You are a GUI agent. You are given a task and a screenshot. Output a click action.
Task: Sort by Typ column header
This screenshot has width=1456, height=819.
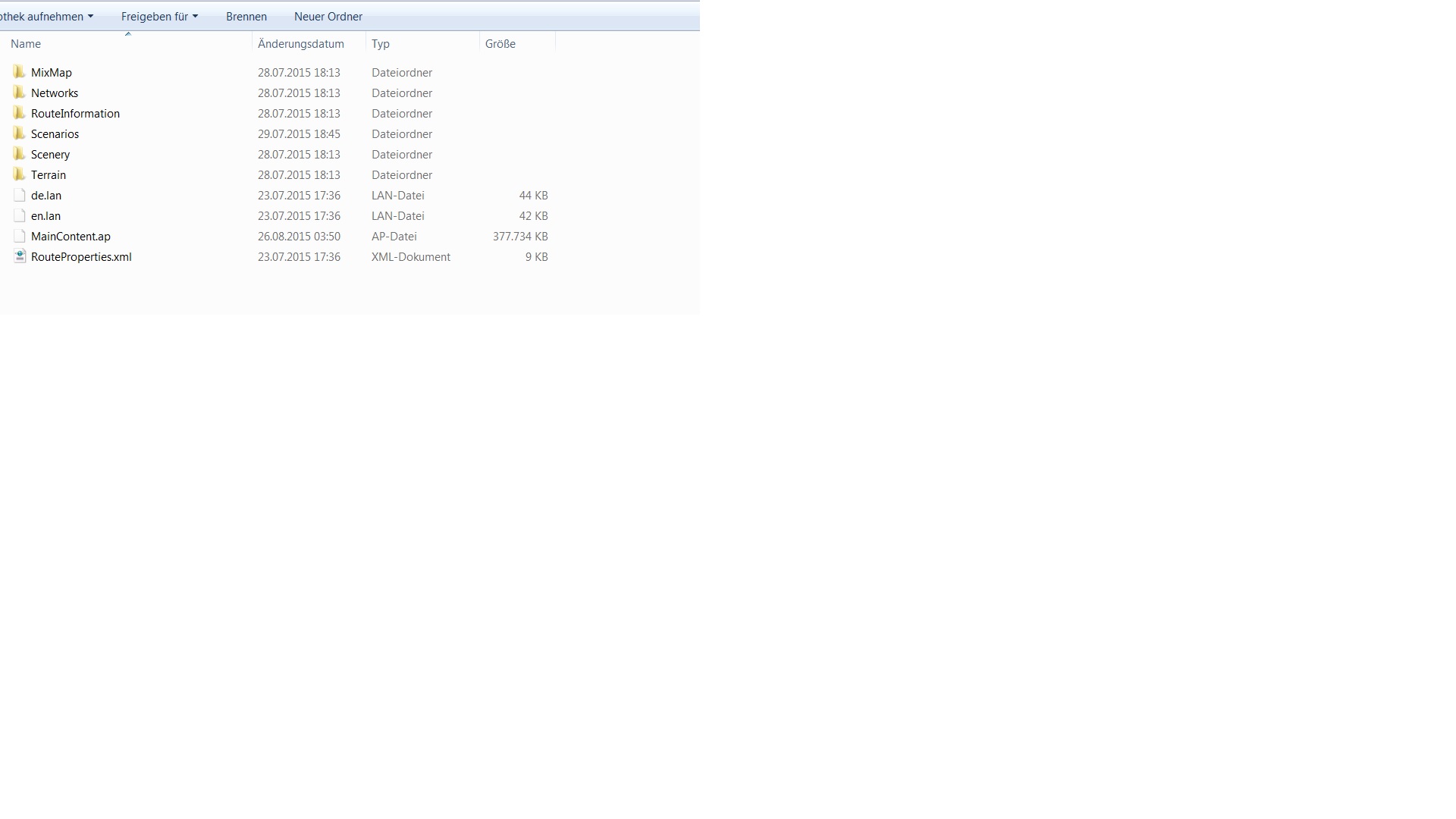pos(381,44)
